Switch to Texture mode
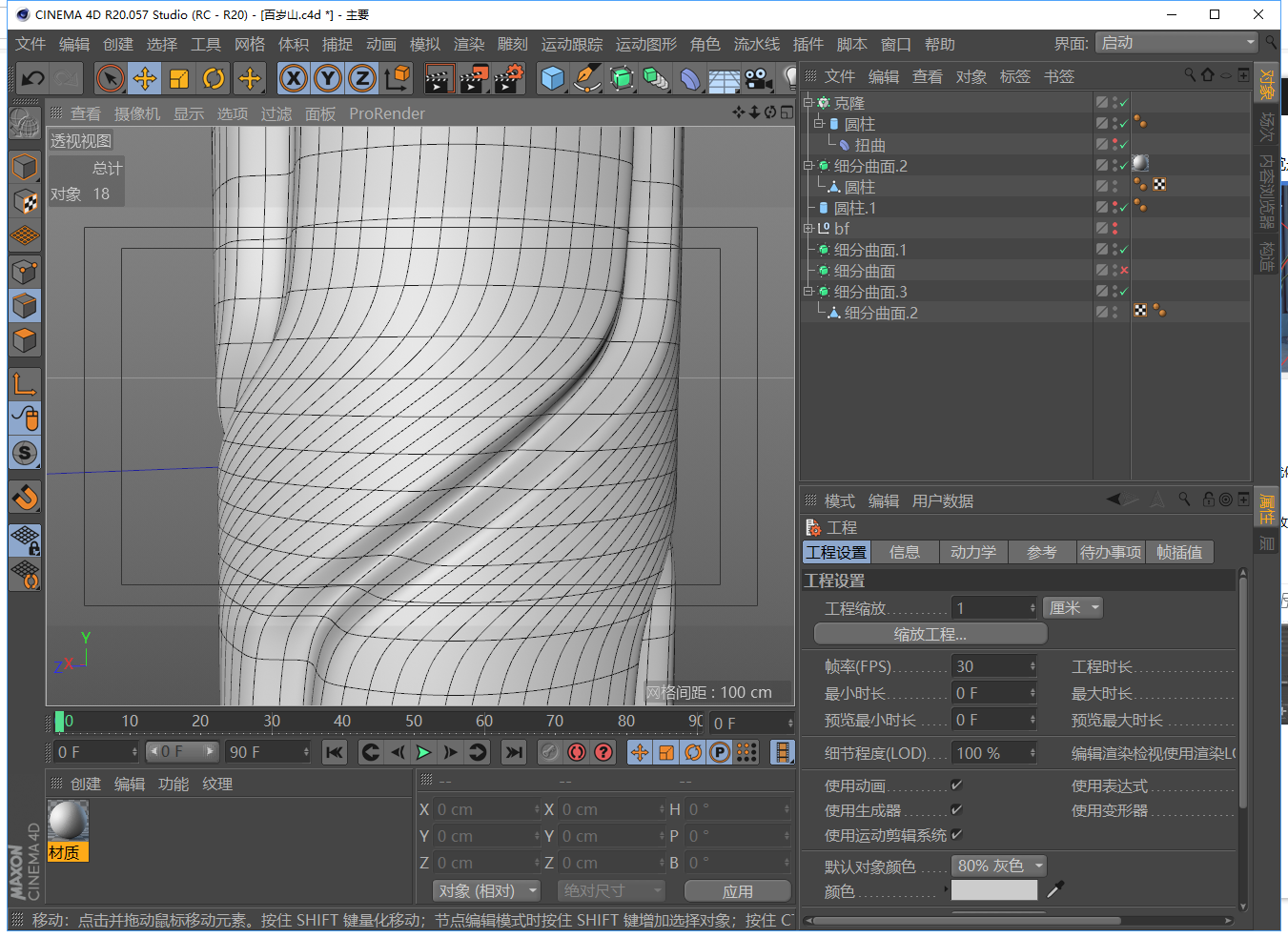The width and height of the screenshot is (1288, 938). (x=25, y=201)
